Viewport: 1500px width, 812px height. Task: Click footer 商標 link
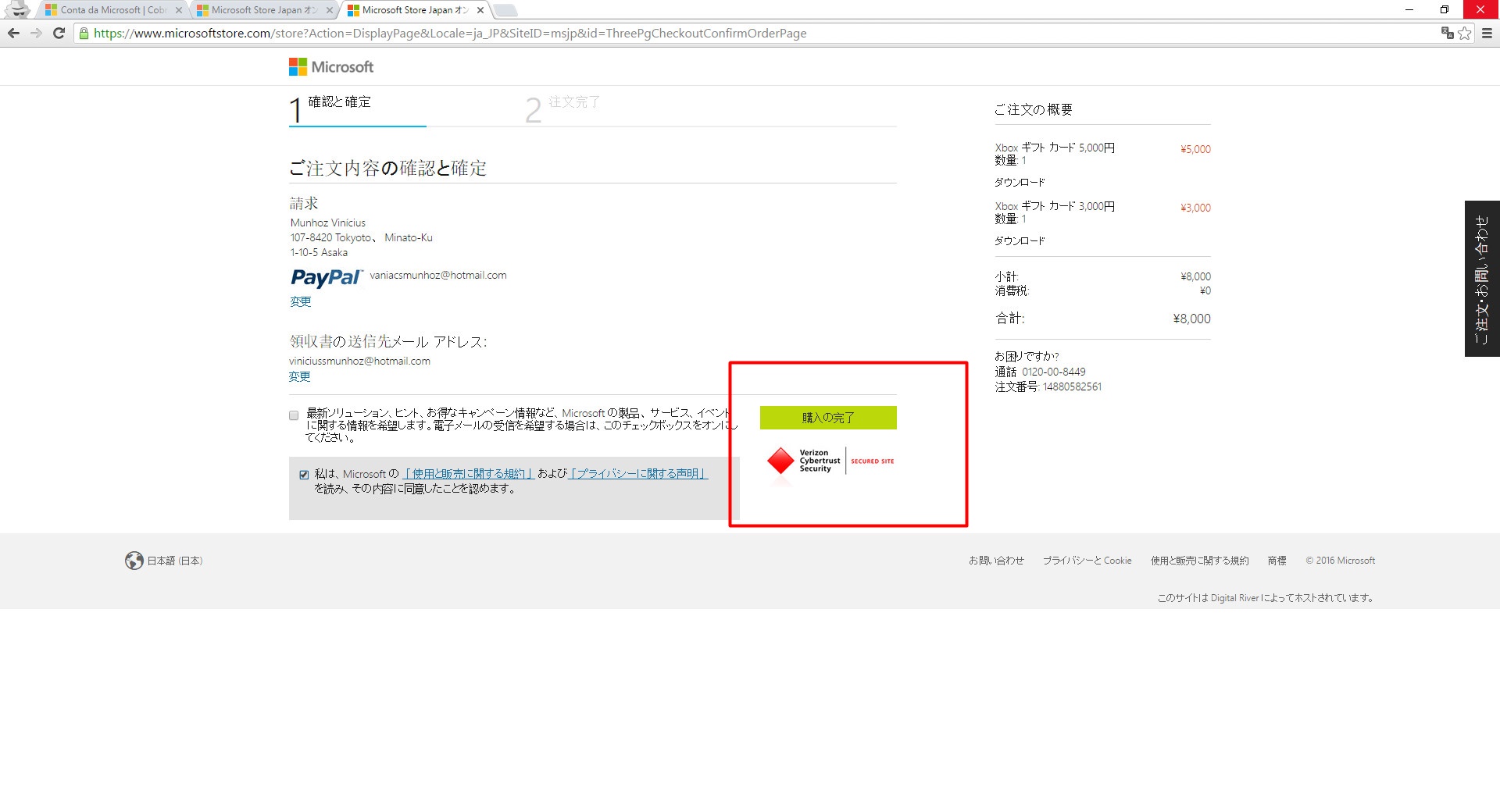pos(1277,561)
